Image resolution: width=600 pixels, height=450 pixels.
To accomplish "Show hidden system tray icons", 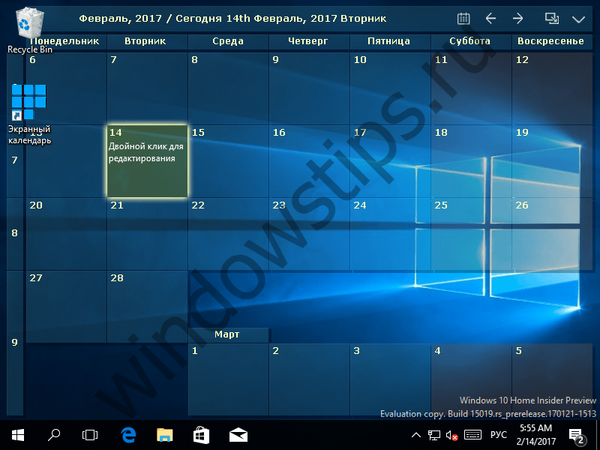I will [x=416, y=435].
